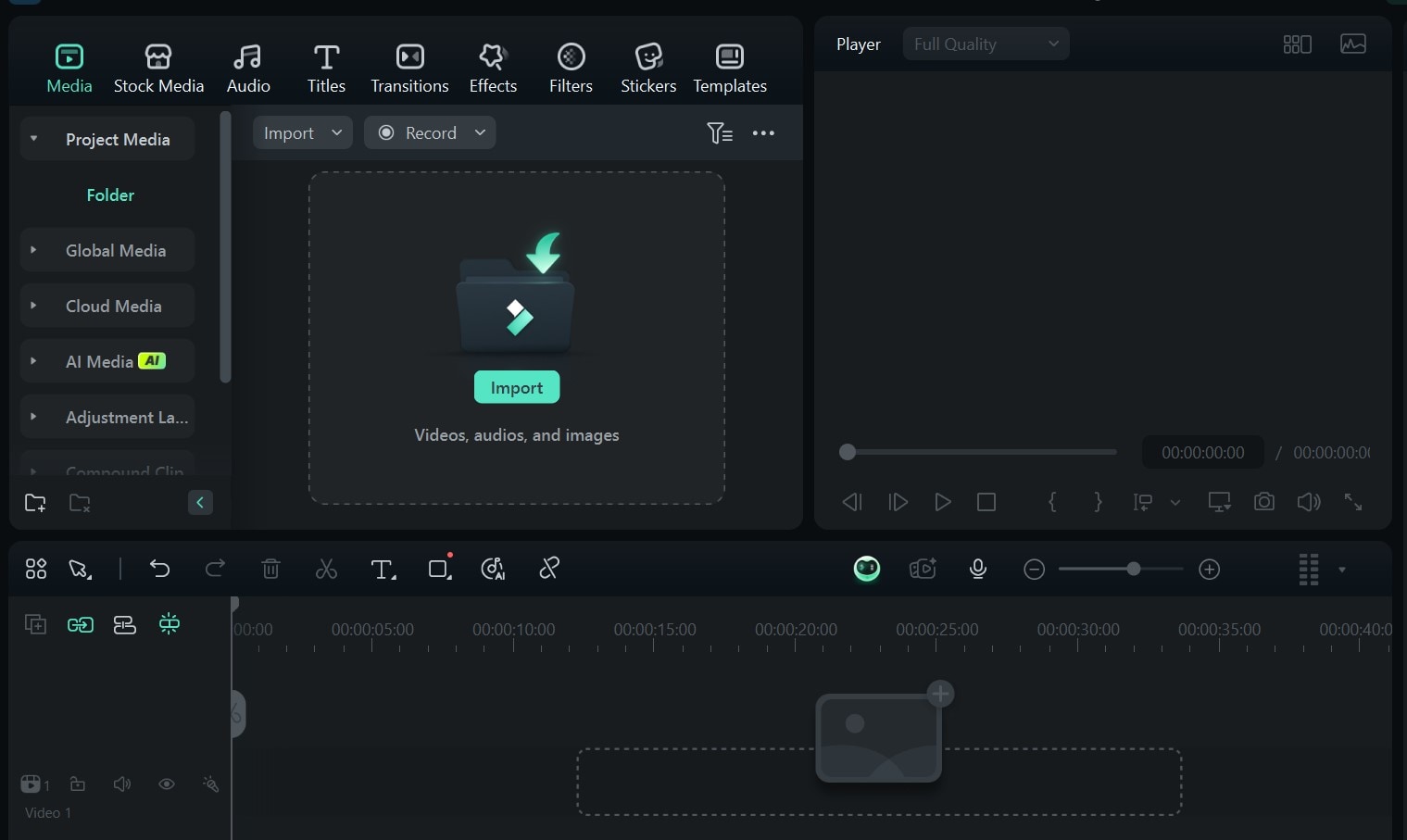Click the add marker icon in player
This screenshot has height=840, width=1407.
tap(1143, 502)
